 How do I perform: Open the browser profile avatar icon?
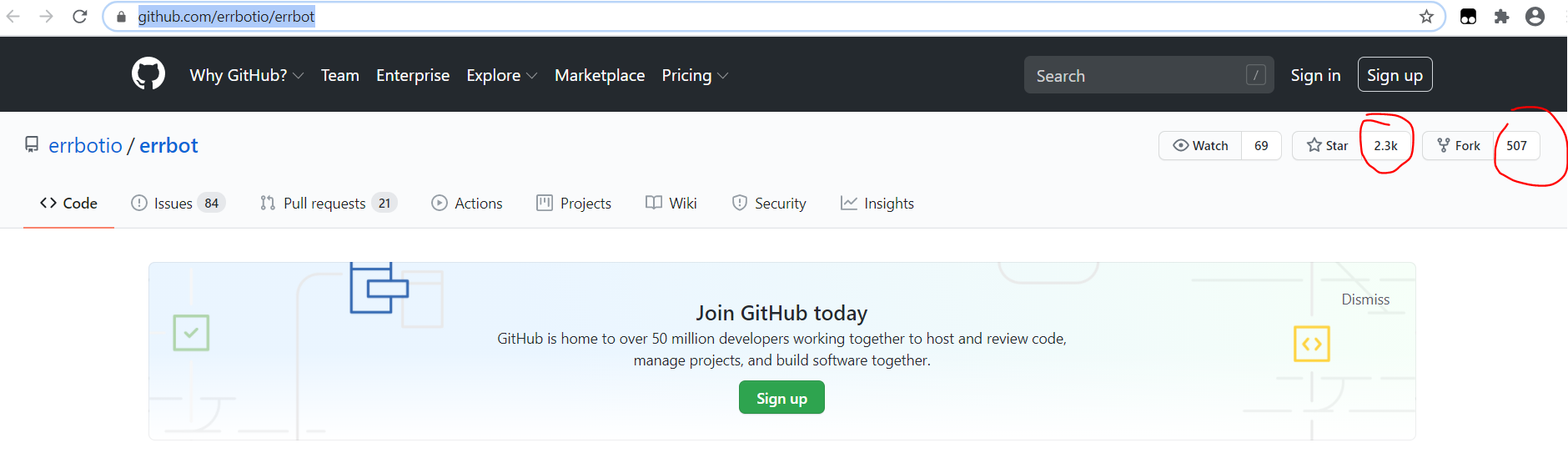click(1535, 17)
